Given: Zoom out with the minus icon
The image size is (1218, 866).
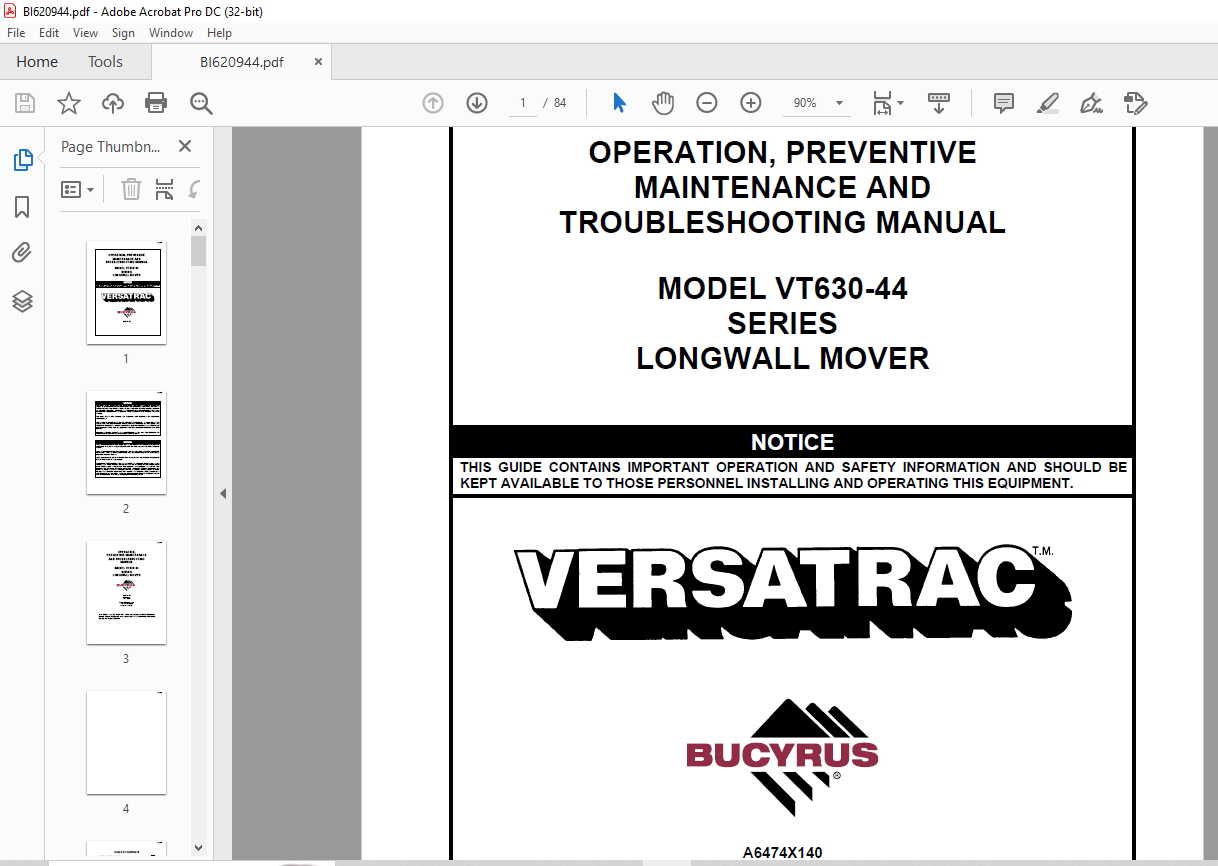Looking at the screenshot, I should click(707, 103).
